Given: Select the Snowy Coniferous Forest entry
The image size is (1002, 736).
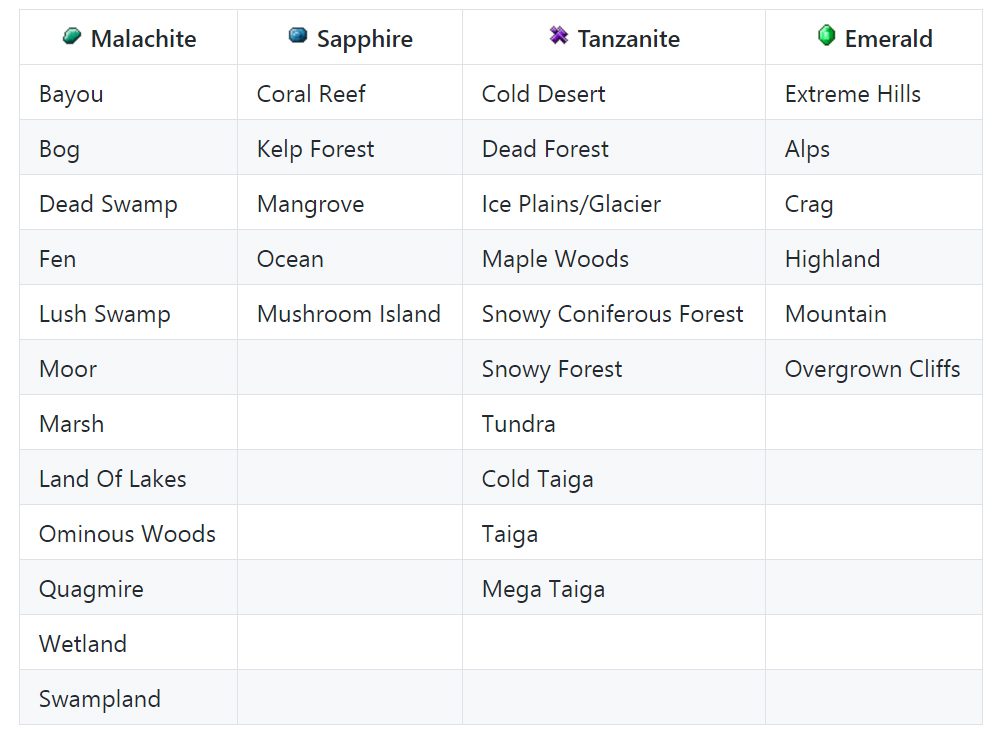Looking at the screenshot, I should pyautogui.click(x=612, y=314).
